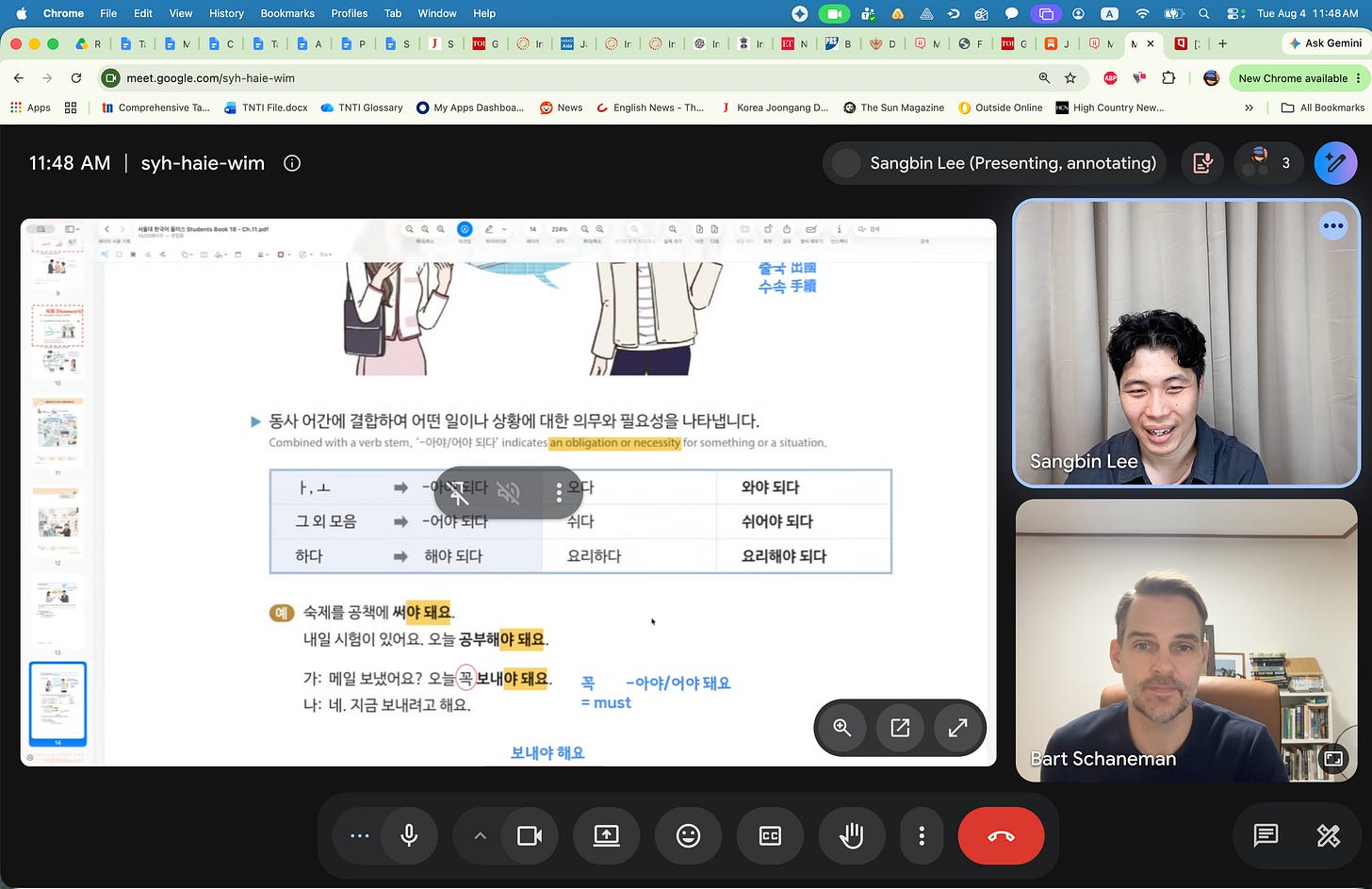This screenshot has width=1372, height=889.
Task: Open the High Country News bookmark
Action: pyautogui.click(x=1110, y=107)
